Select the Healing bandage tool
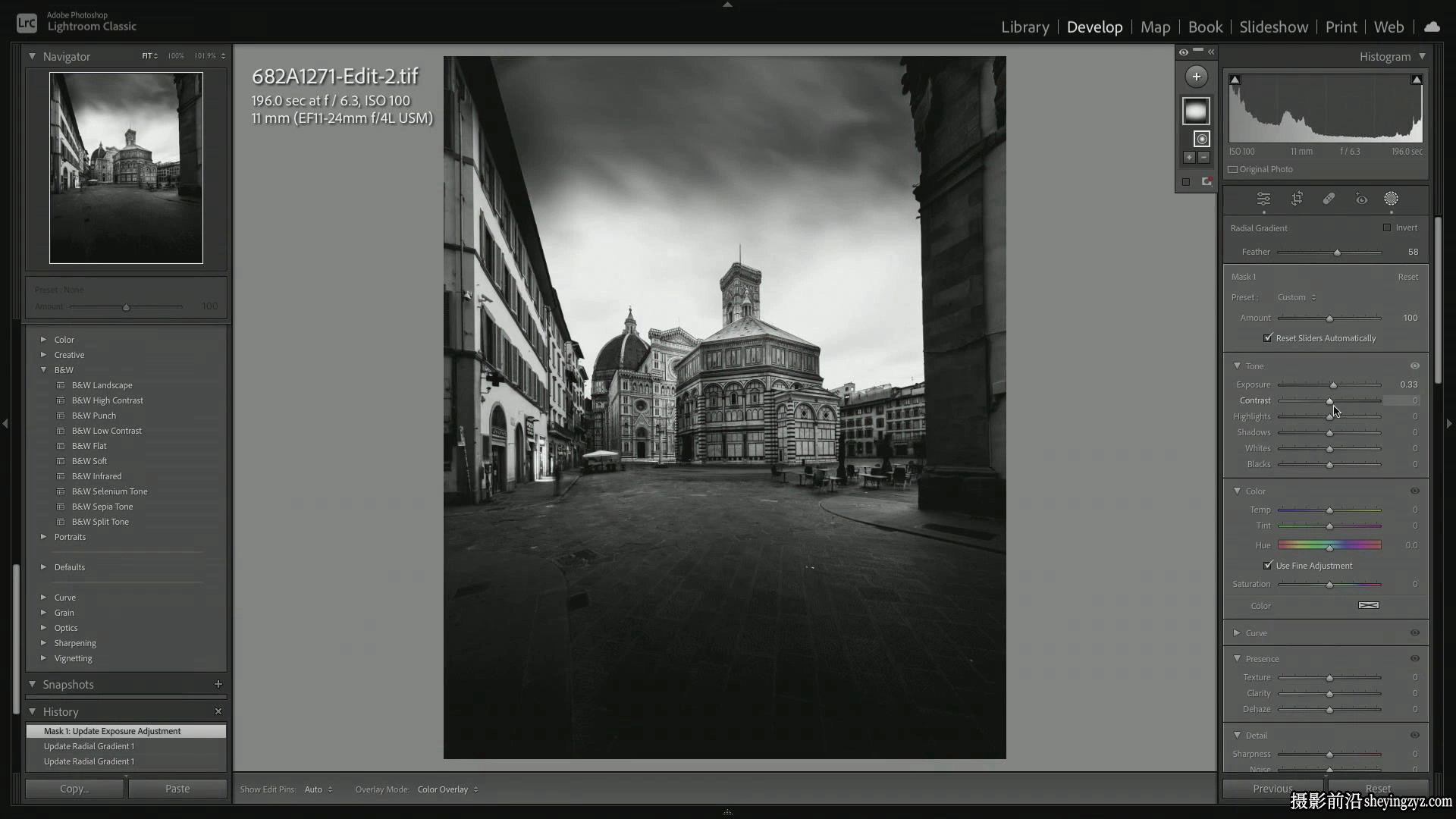The height and width of the screenshot is (819, 1456). click(x=1329, y=199)
